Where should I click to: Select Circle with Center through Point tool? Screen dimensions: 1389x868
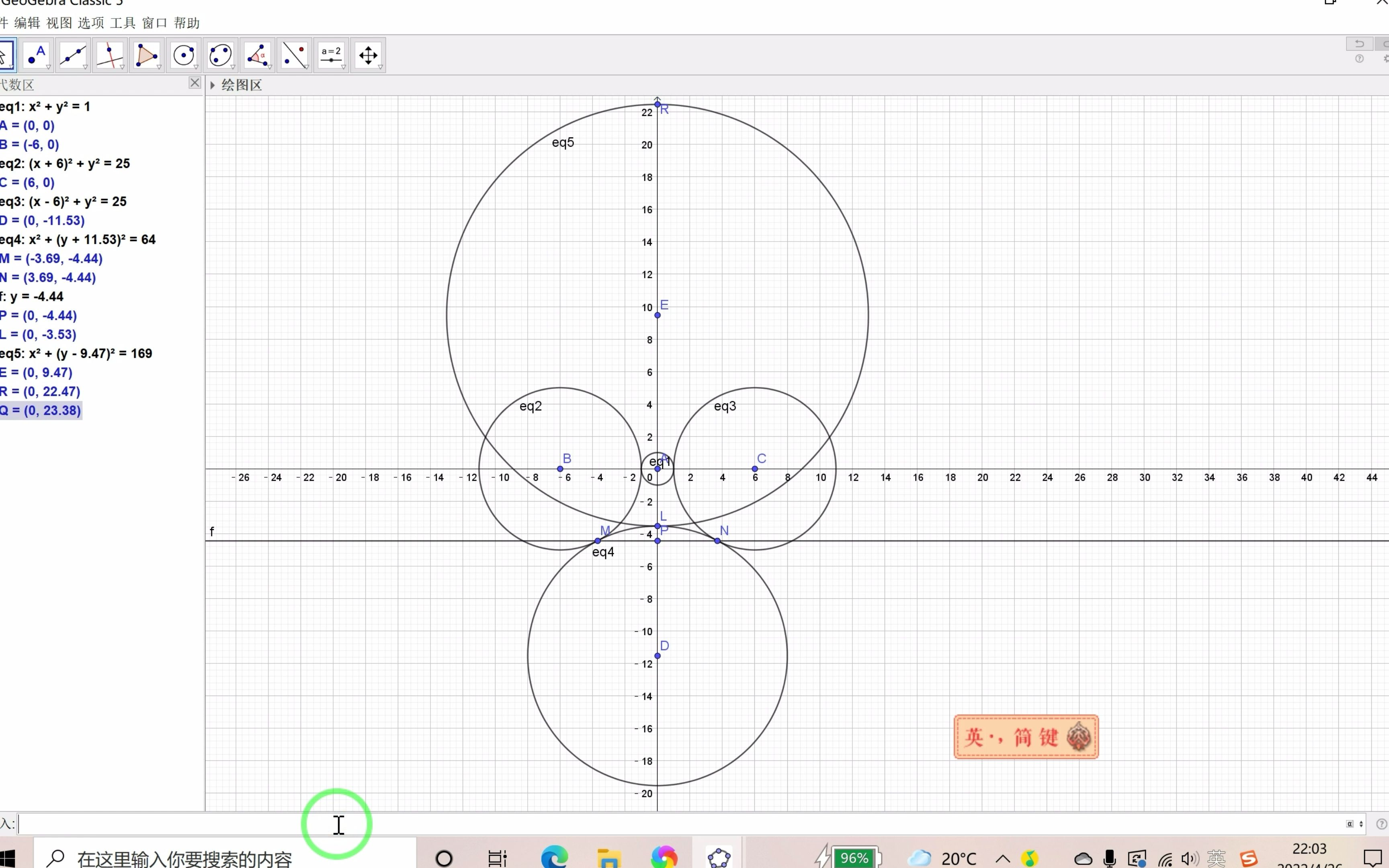183,55
